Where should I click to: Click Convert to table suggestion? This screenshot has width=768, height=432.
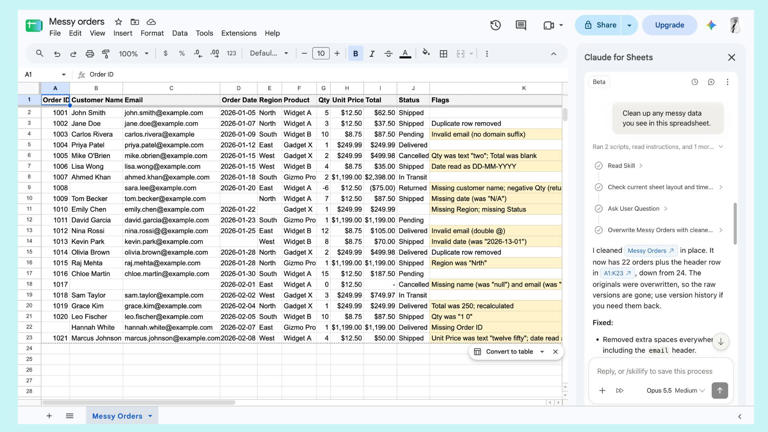pyautogui.click(x=509, y=352)
